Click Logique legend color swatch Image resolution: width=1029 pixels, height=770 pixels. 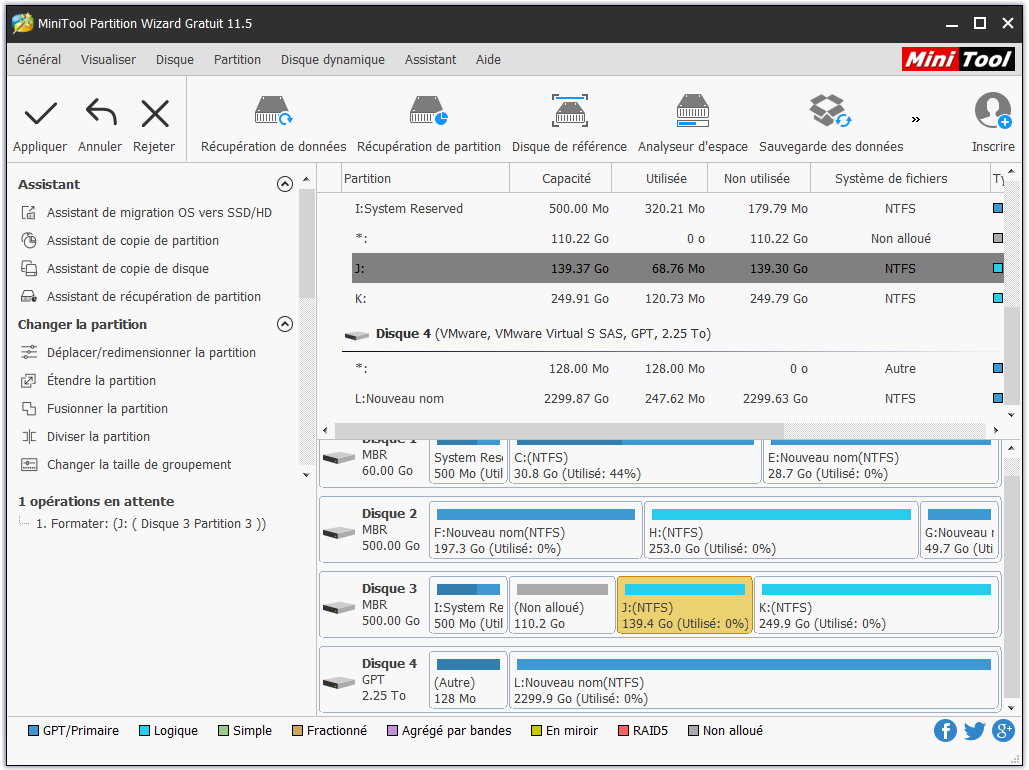(x=144, y=731)
